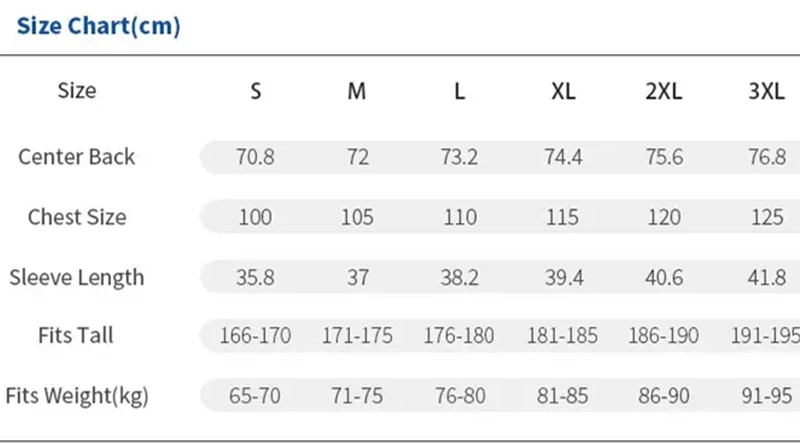Click the 3XL size column header
800x444 pixels.
pyautogui.click(x=766, y=92)
